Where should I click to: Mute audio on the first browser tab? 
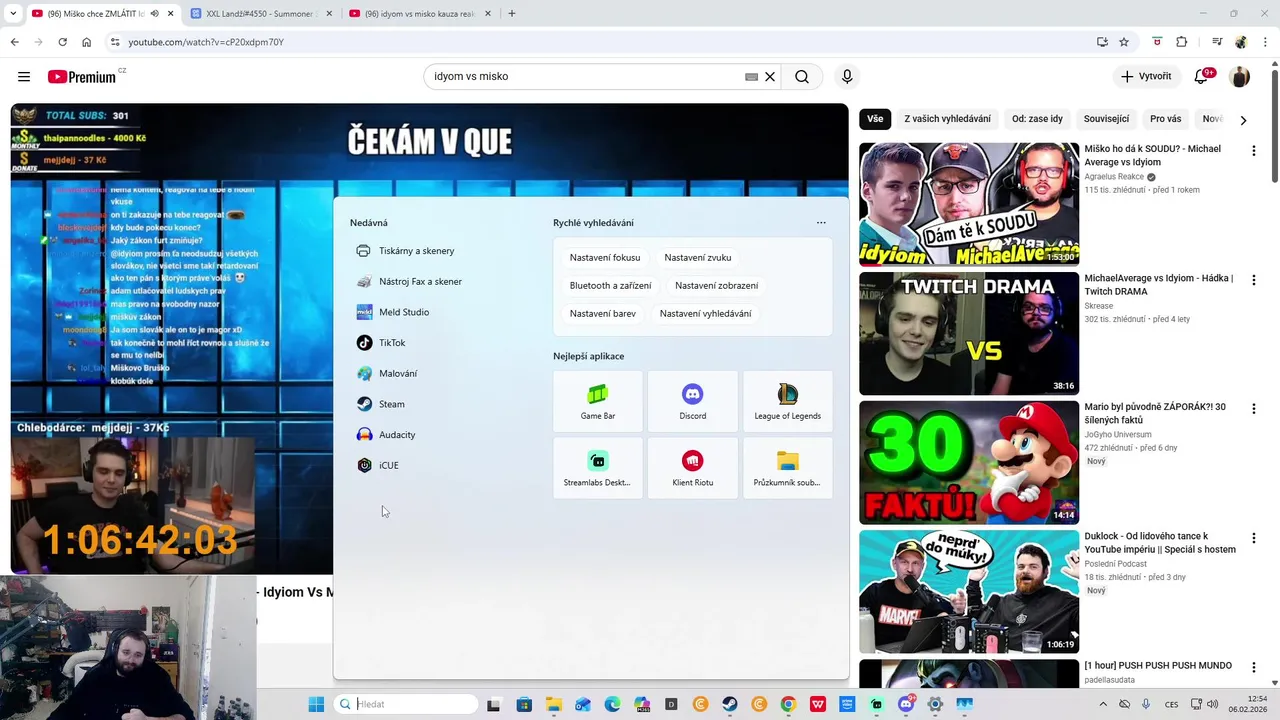(x=154, y=14)
